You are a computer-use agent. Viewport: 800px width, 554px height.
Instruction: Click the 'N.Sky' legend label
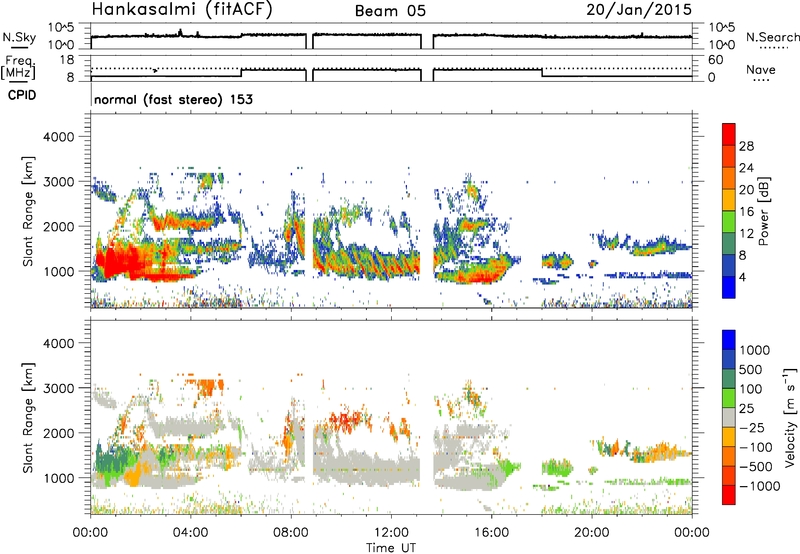point(19,37)
